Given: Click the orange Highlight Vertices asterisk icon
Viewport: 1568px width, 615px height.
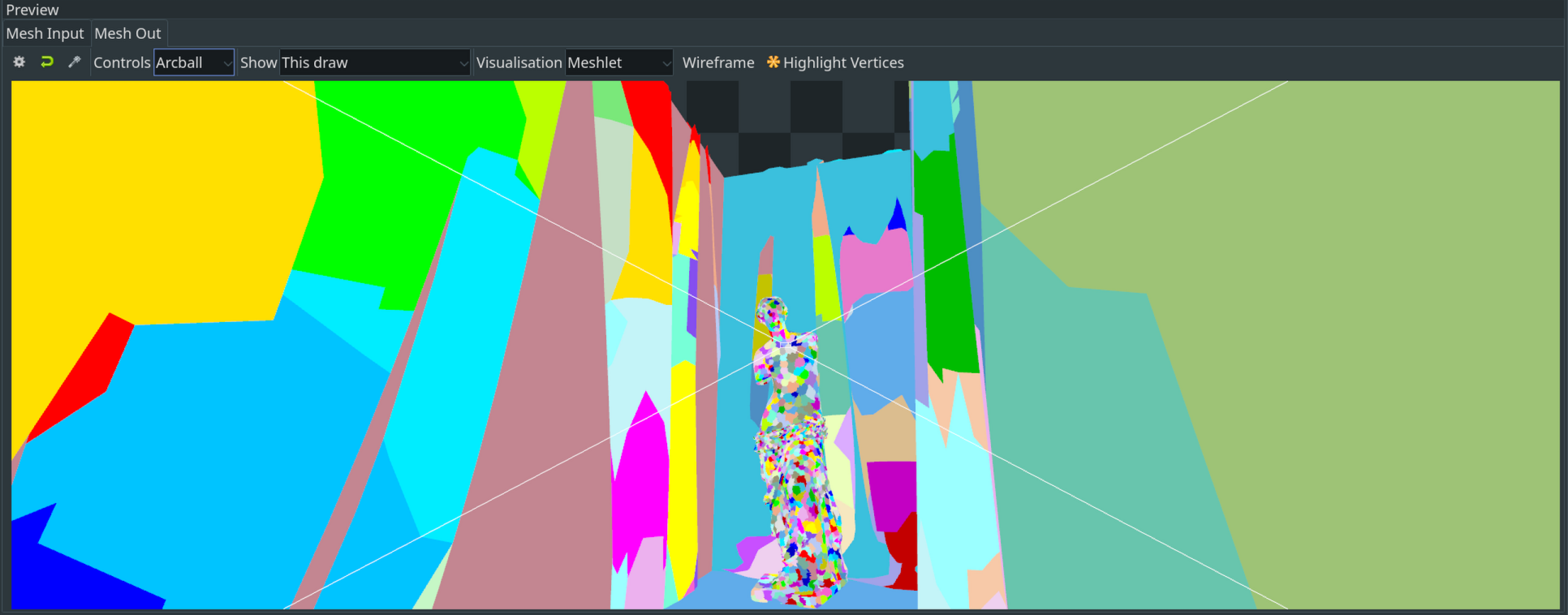Looking at the screenshot, I should [773, 62].
